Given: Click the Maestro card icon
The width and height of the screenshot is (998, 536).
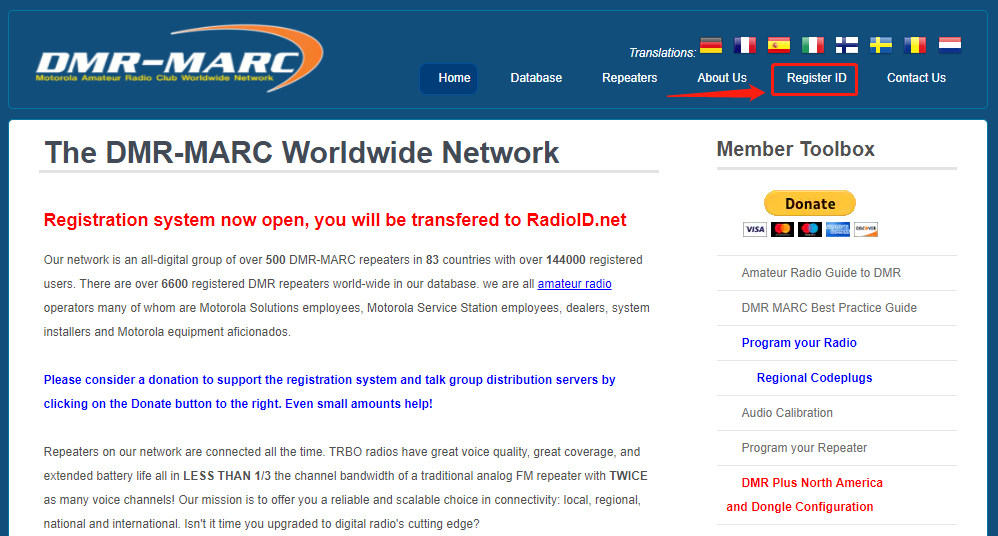Looking at the screenshot, I should tap(810, 229).
